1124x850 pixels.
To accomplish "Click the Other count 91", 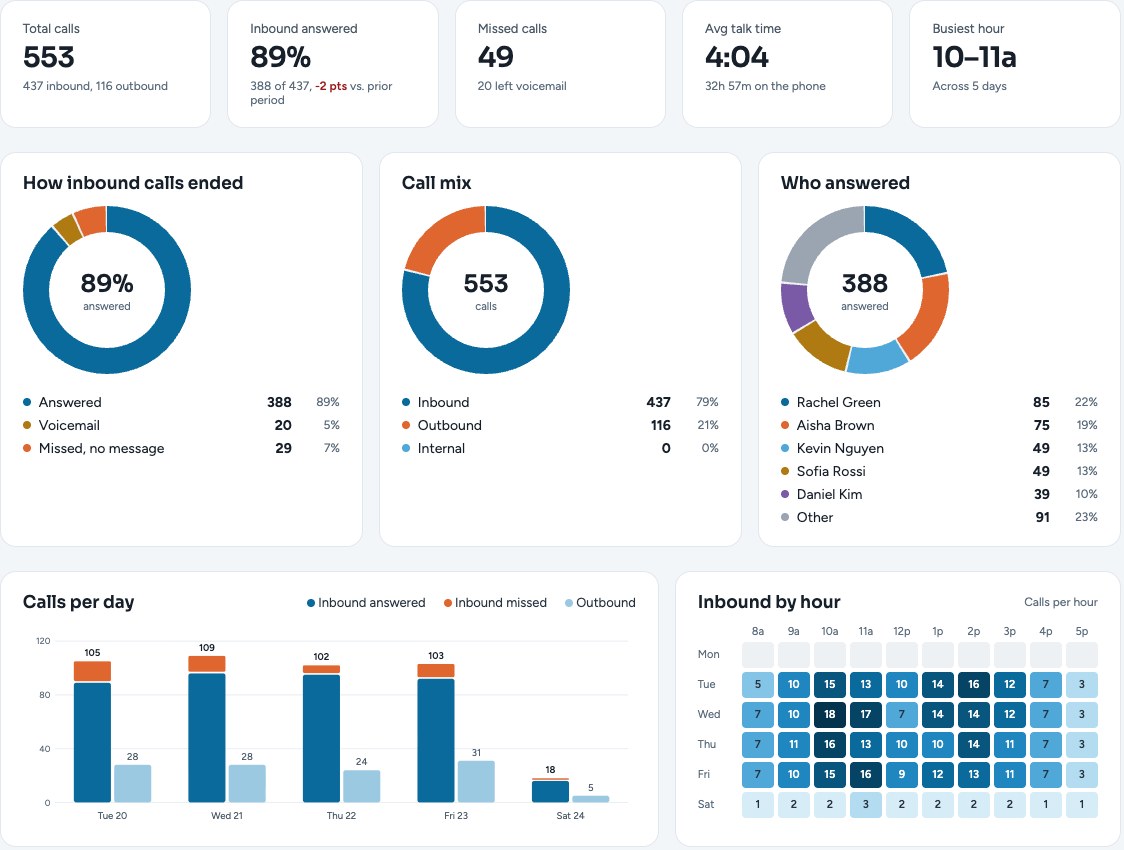I will (x=1042, y=517).
